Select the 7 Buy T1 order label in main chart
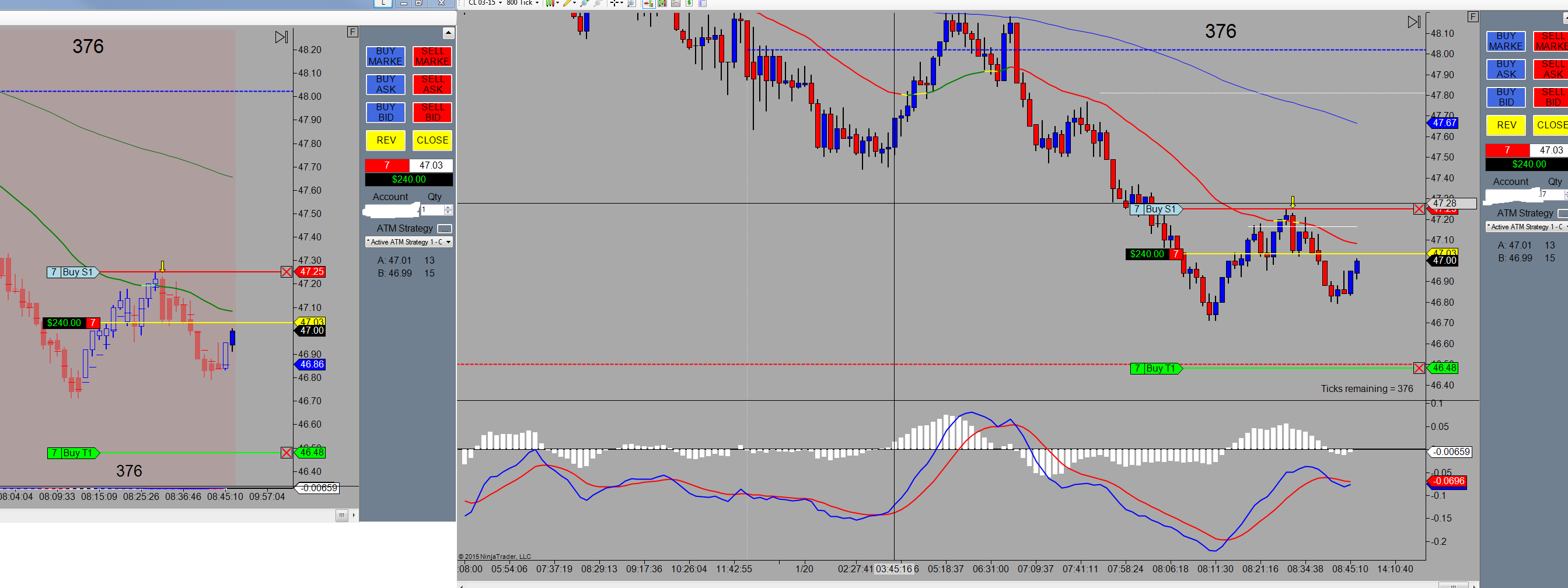This screenshot has height=588, width=1568. 1155,367
